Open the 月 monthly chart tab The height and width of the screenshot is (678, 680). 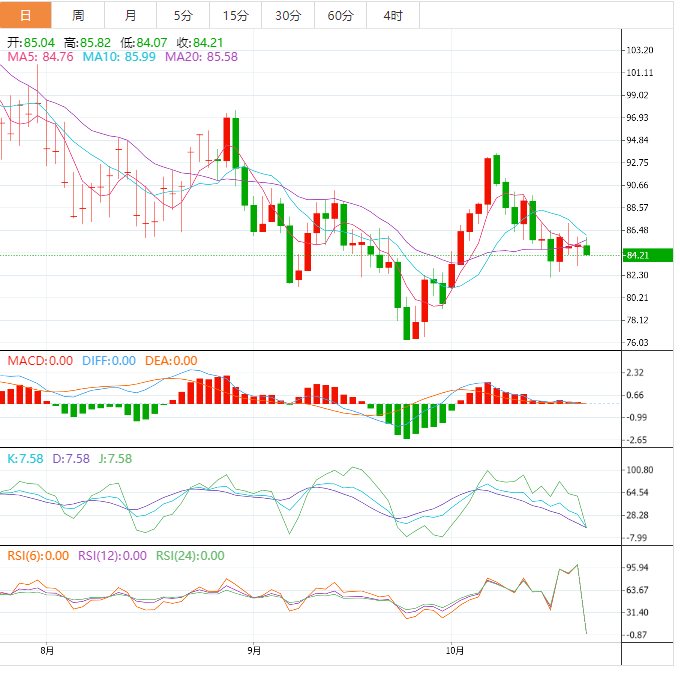130,15
